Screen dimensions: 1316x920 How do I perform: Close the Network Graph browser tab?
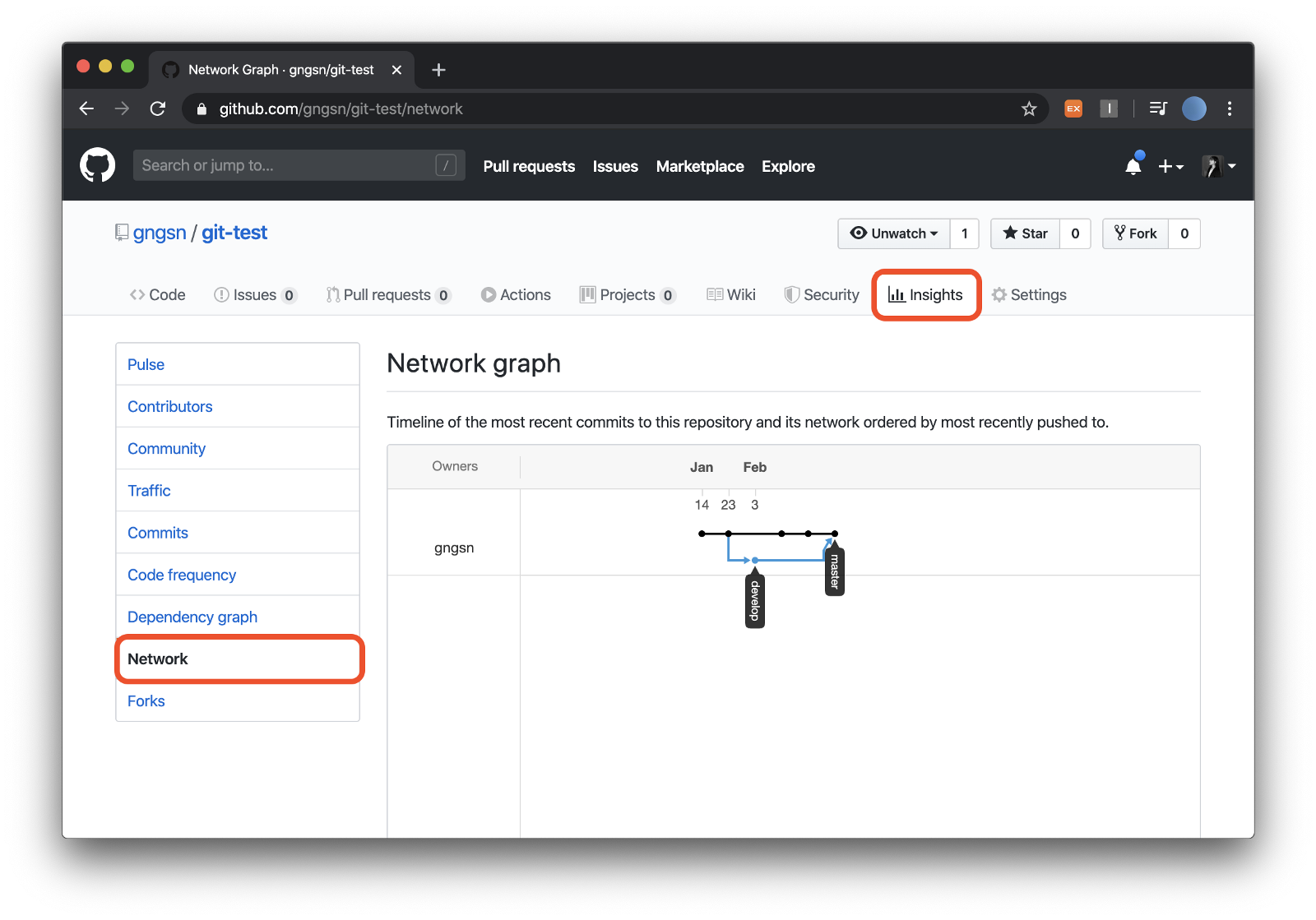point(396,70)
